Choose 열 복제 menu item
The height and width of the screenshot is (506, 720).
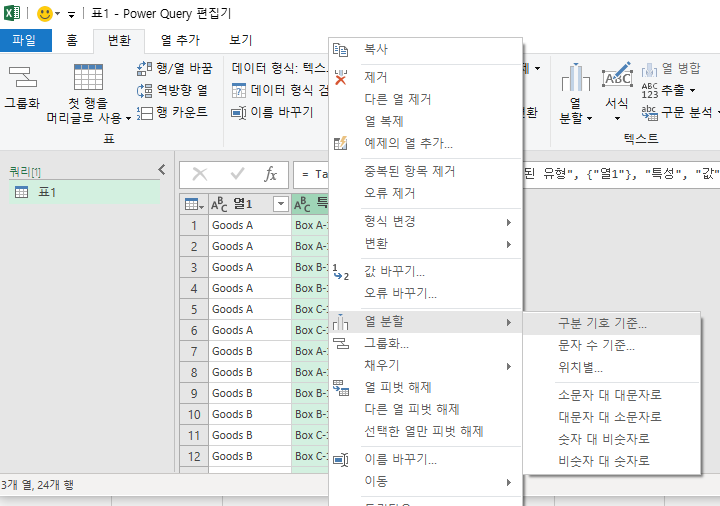[x=425, y=121]
